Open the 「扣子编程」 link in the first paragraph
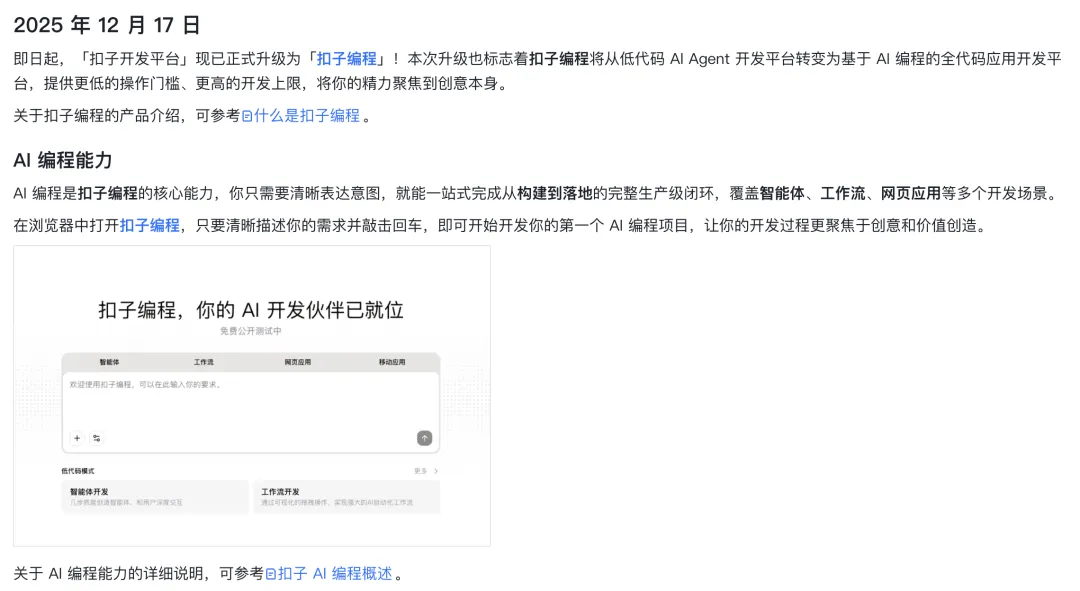The image size is (1080, 591). (x=346, y=59)
